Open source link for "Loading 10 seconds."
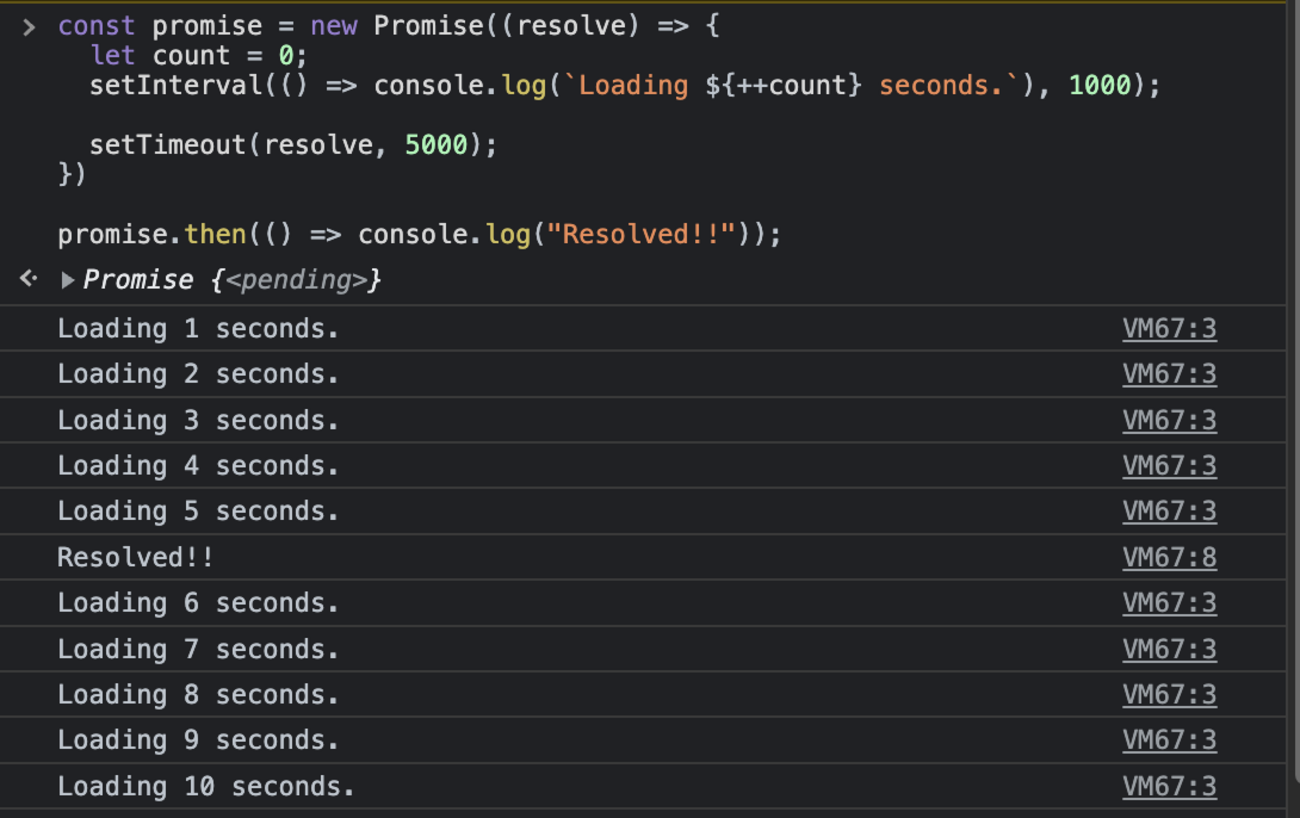 1169,786
